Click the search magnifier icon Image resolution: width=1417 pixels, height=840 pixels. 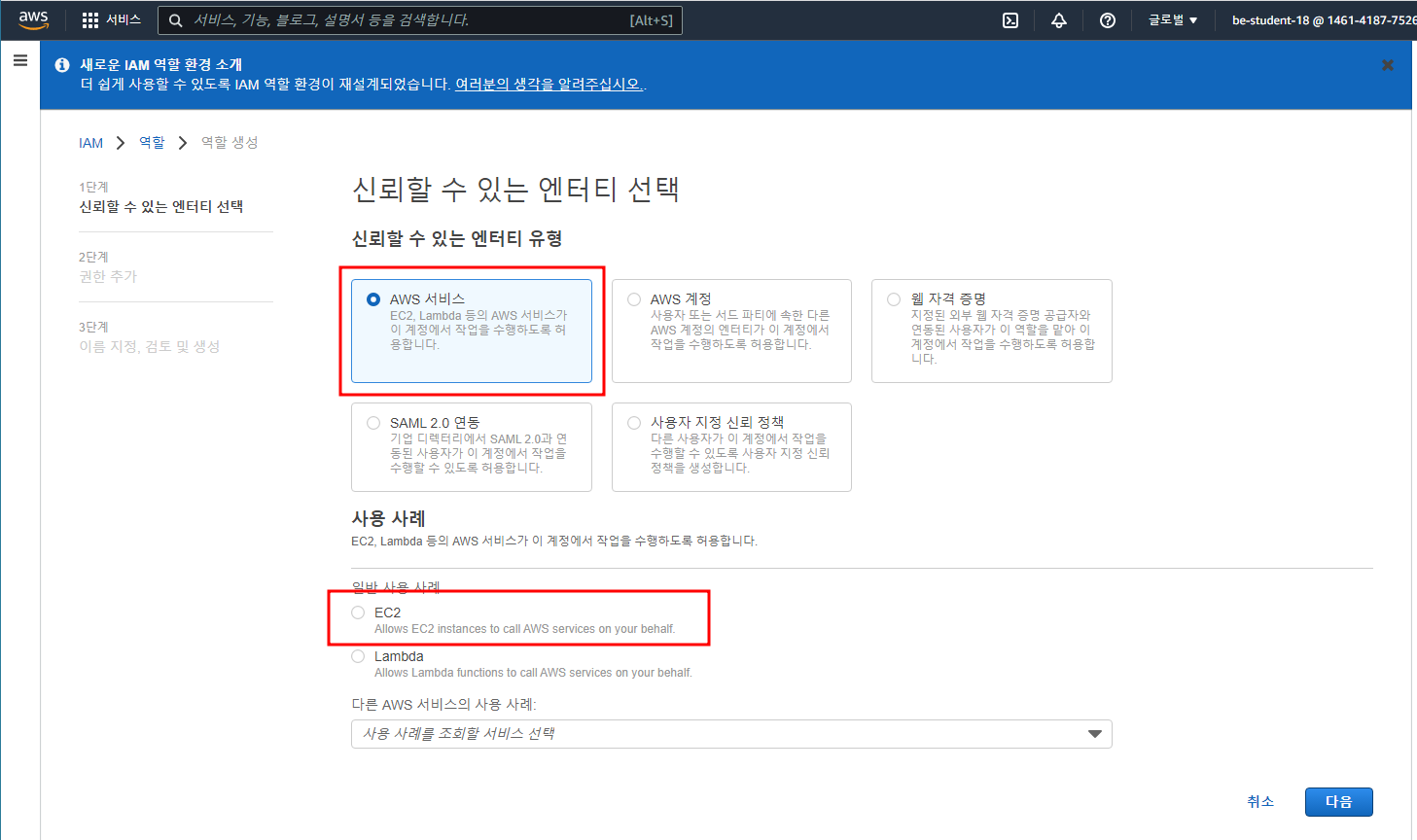point(176,20)
